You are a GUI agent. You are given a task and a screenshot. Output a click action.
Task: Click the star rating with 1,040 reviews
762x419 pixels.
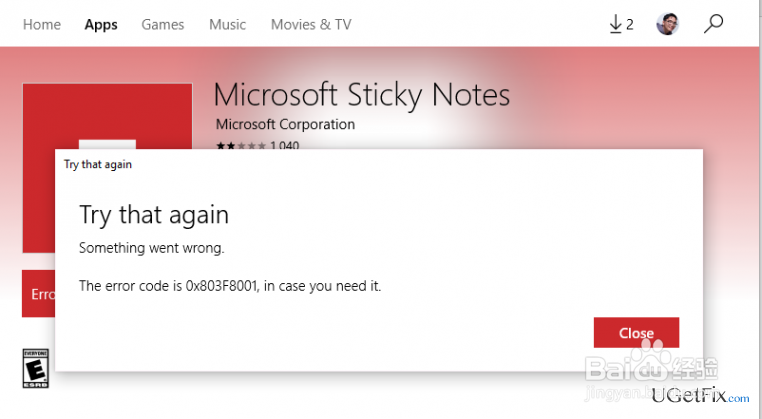click(258, 145)
